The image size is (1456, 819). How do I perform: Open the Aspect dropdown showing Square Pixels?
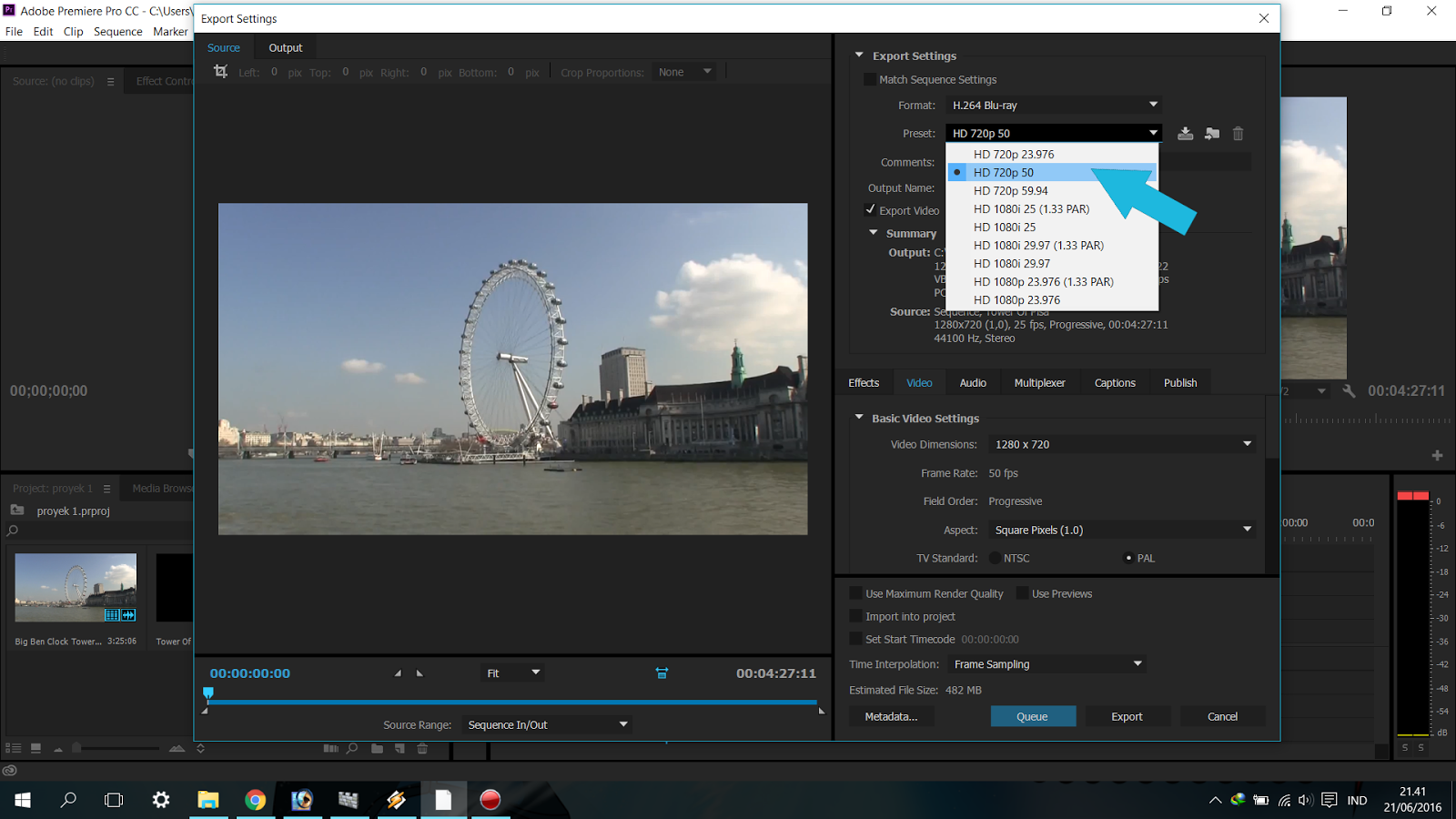coord(1122,530)
